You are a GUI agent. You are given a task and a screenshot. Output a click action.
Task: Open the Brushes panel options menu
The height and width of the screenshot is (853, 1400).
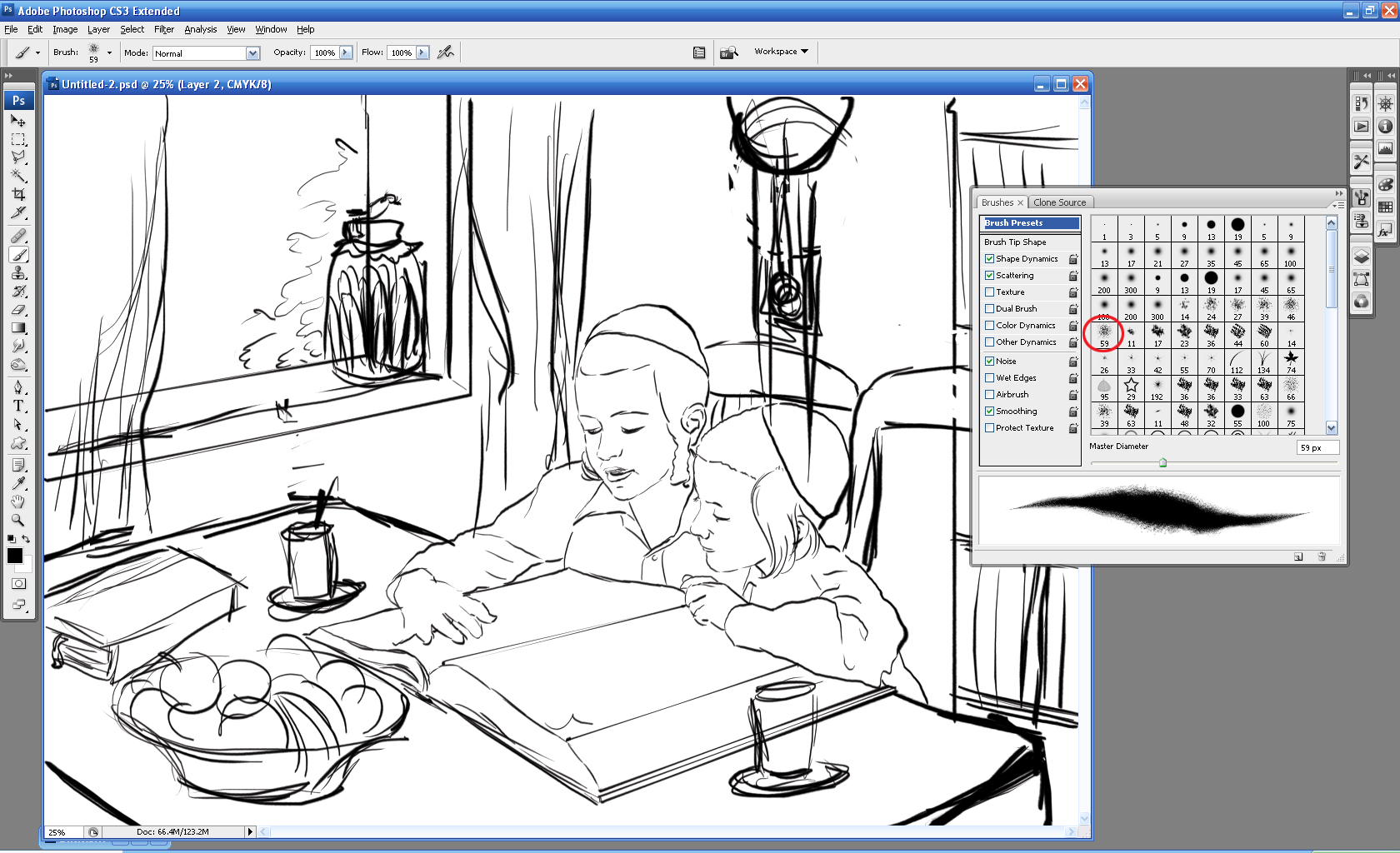[1337, 204]
